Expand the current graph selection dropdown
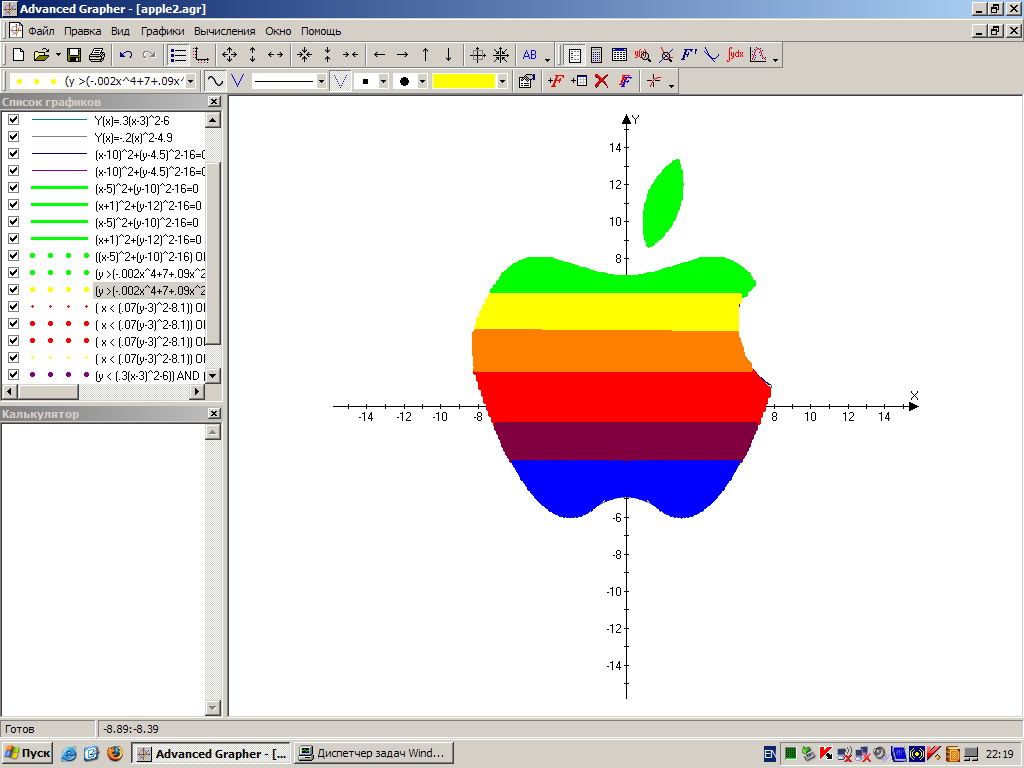Viewport: 1024px width, 768px height. point(190,81)
